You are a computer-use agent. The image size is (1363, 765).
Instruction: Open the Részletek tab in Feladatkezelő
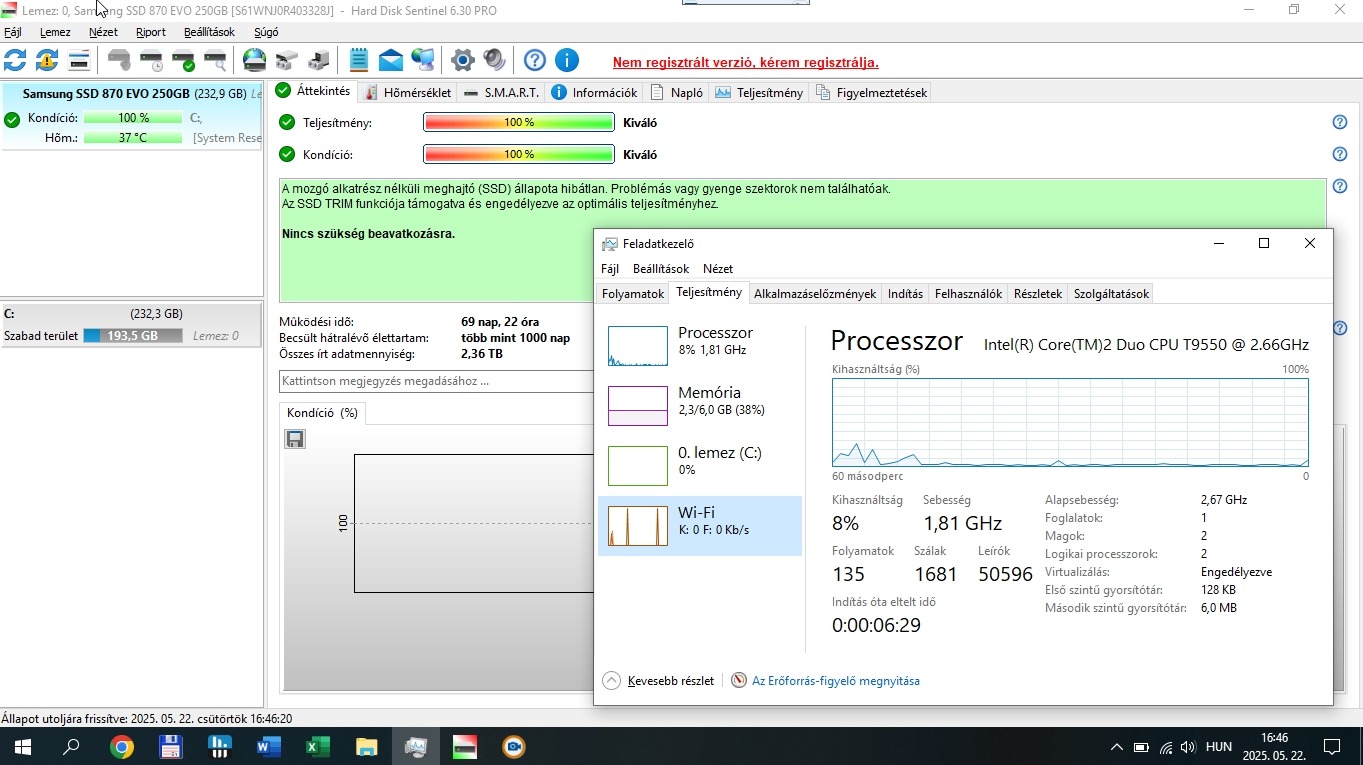point(1037,294)
